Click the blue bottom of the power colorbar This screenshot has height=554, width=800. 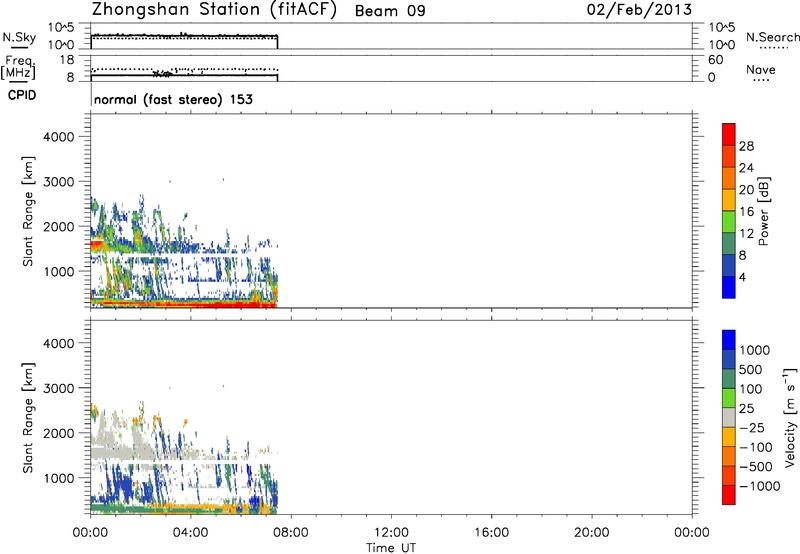[x=729, y=287]
